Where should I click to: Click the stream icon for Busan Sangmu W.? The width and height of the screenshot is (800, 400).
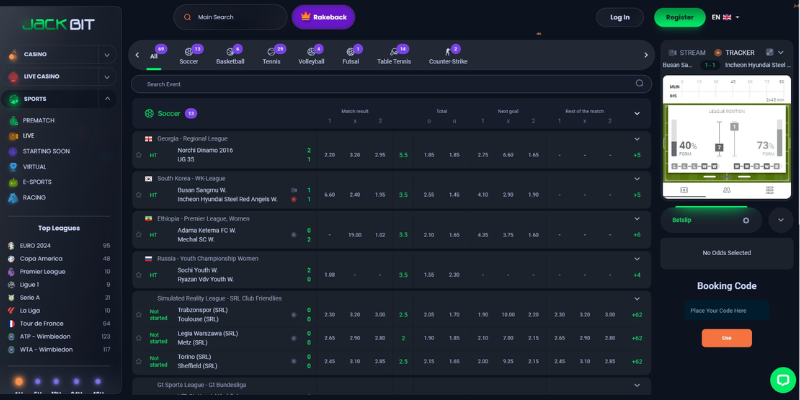[x=294, y=190]
